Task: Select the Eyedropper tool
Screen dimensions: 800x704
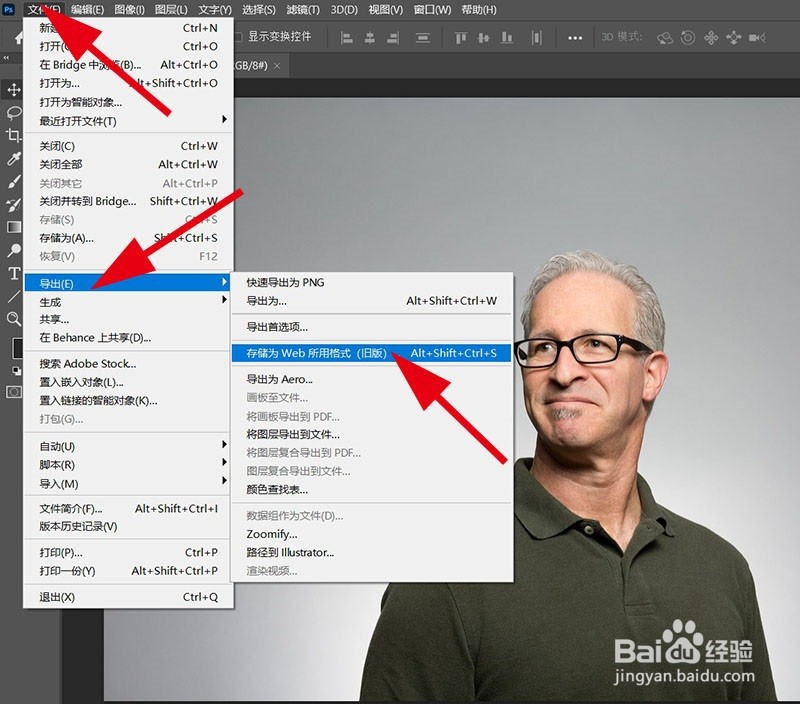Action: (14, 159)
